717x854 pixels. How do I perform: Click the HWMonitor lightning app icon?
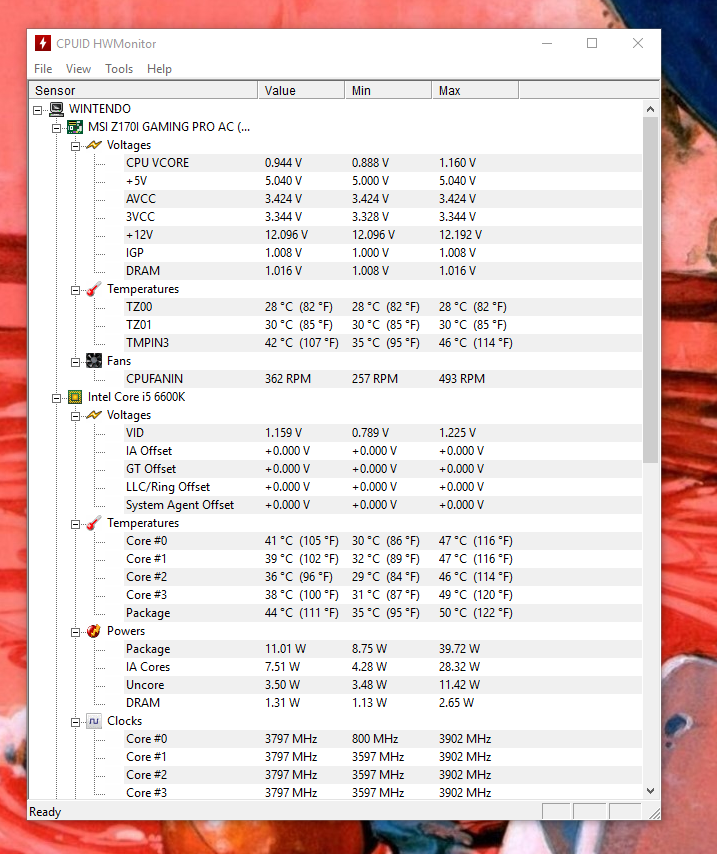(x=42, y=43)
